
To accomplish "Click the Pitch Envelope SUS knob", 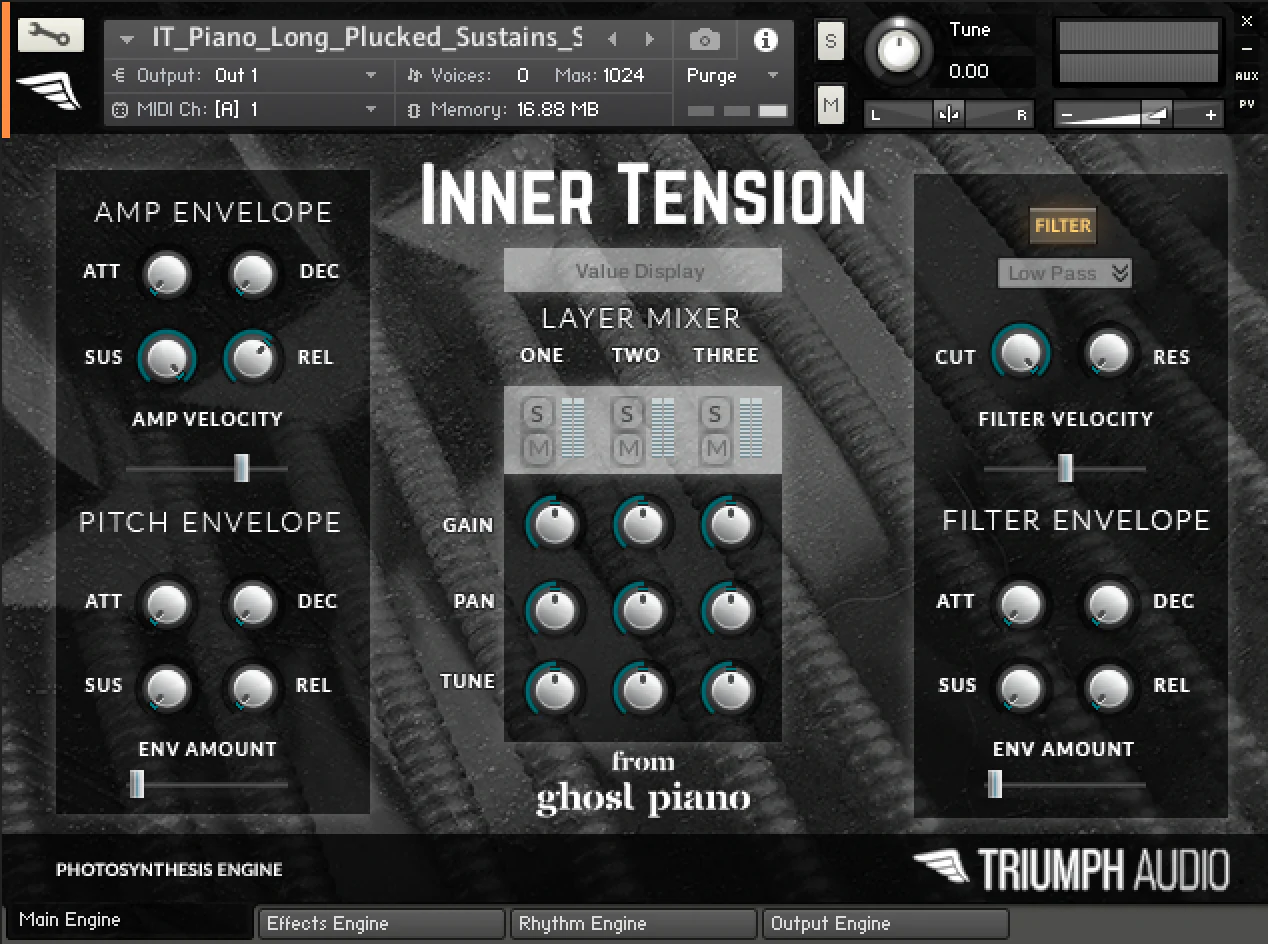I will pos(167,686).
